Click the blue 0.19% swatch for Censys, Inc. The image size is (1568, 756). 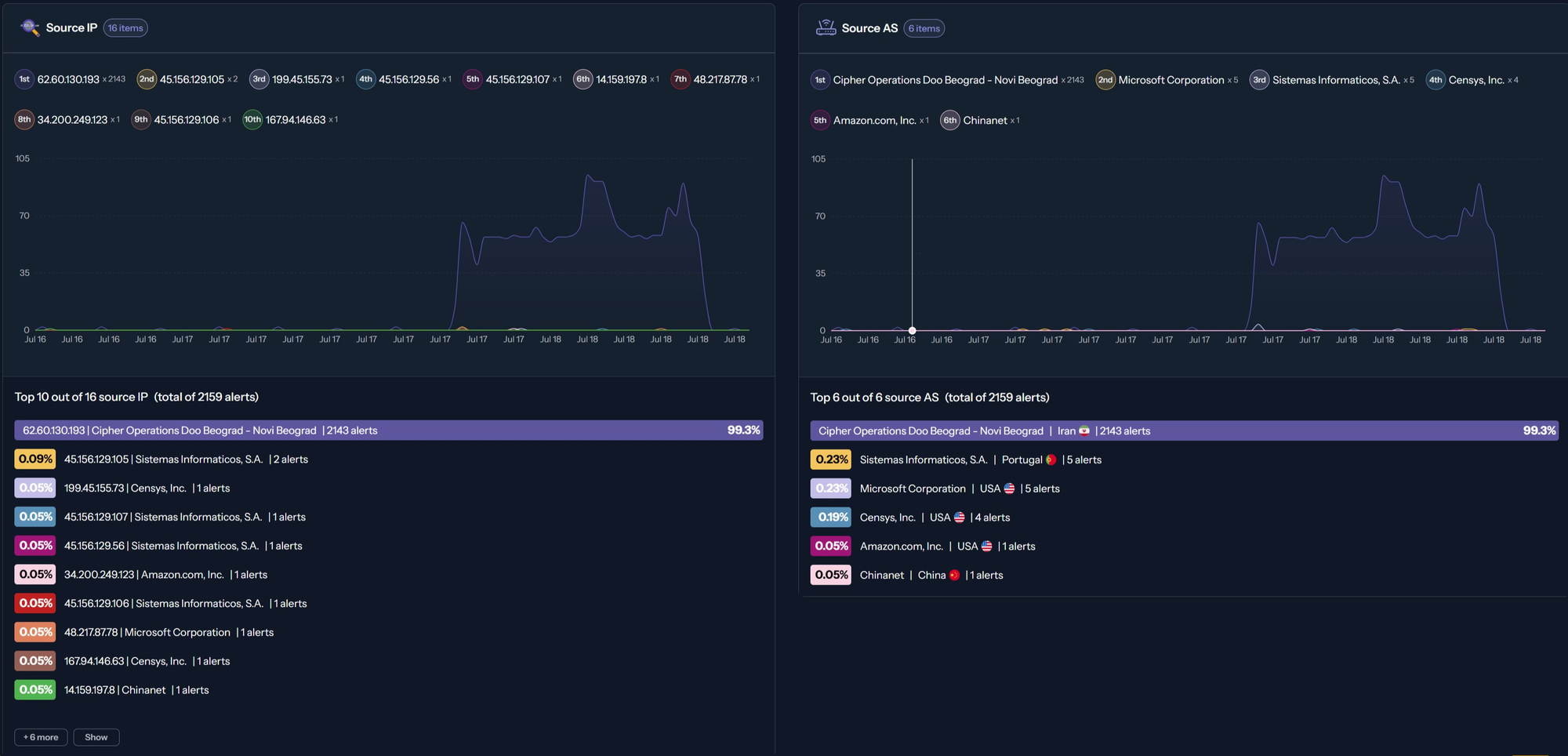point(831,518)
